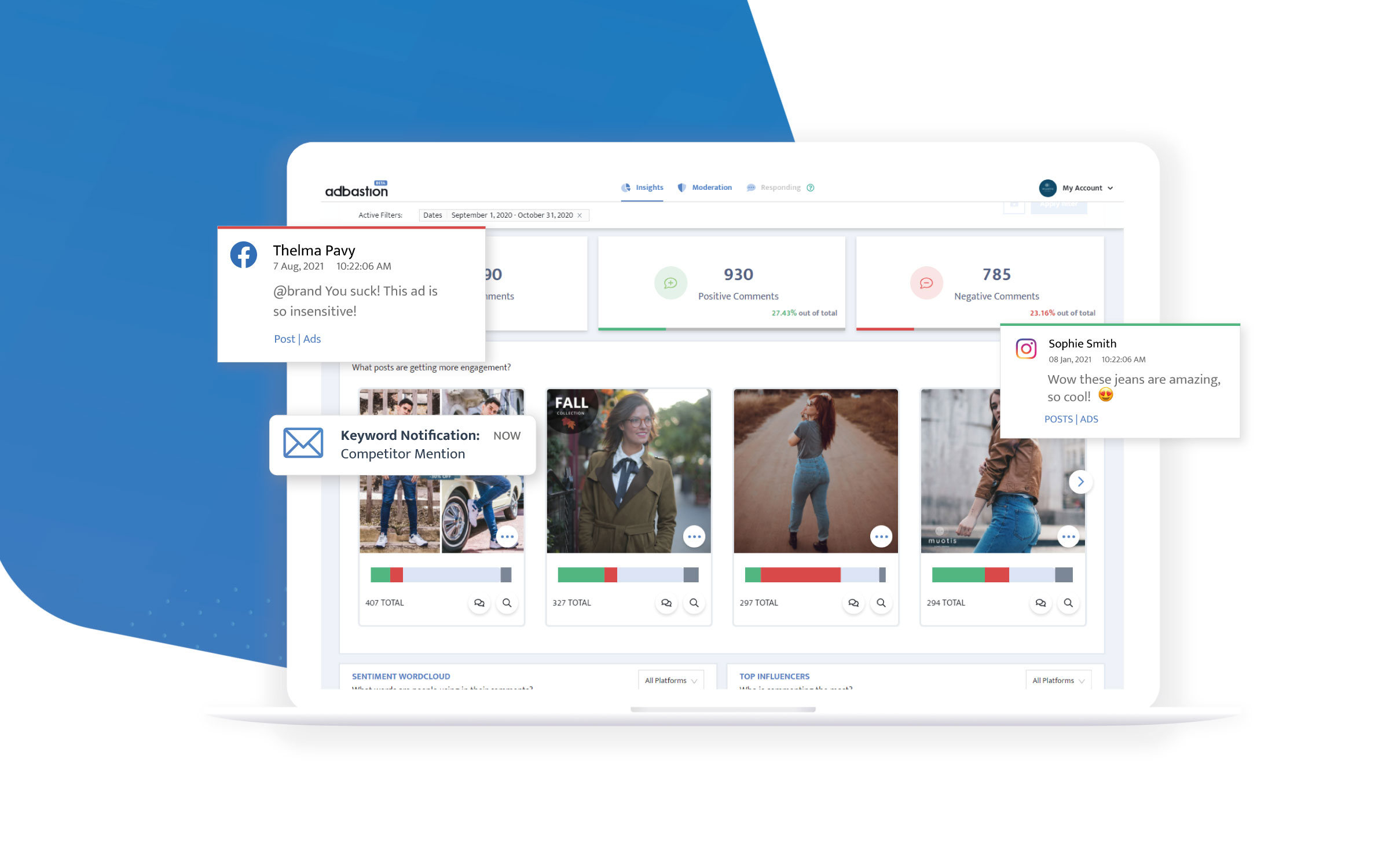The height and width of the screenshot is (848, 1400).
Task: Open the more-options menu on the FALL collection post
Action: point(694,537)
